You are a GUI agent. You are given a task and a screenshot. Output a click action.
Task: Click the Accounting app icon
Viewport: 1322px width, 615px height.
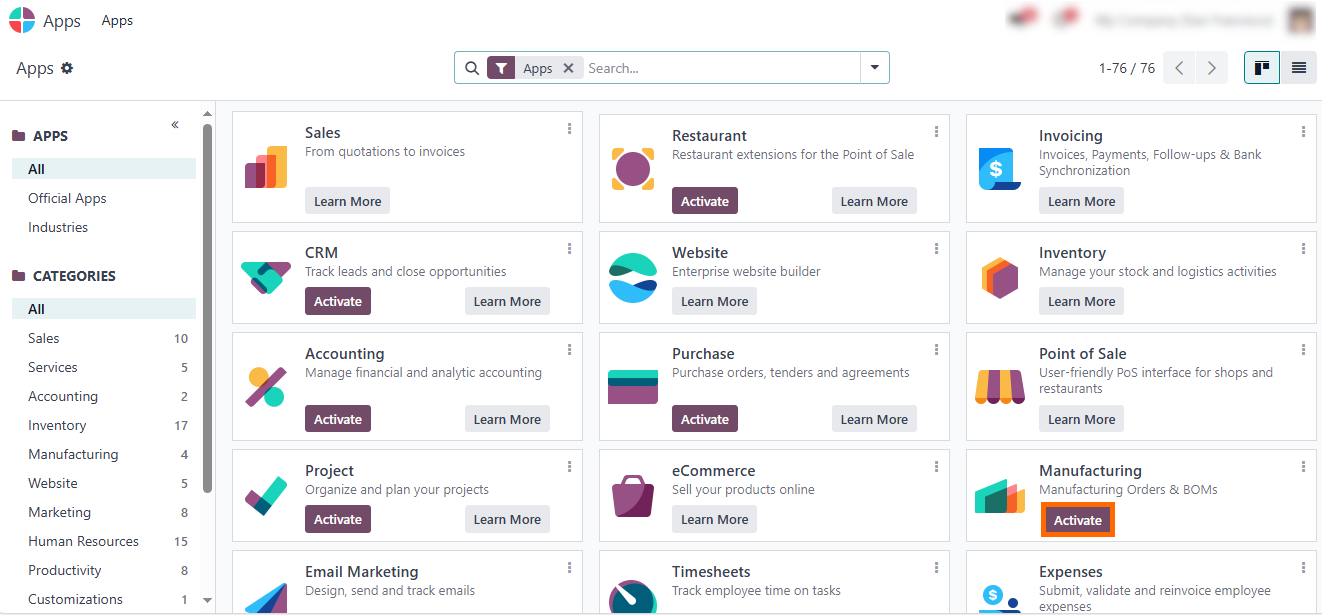point(266,387)
